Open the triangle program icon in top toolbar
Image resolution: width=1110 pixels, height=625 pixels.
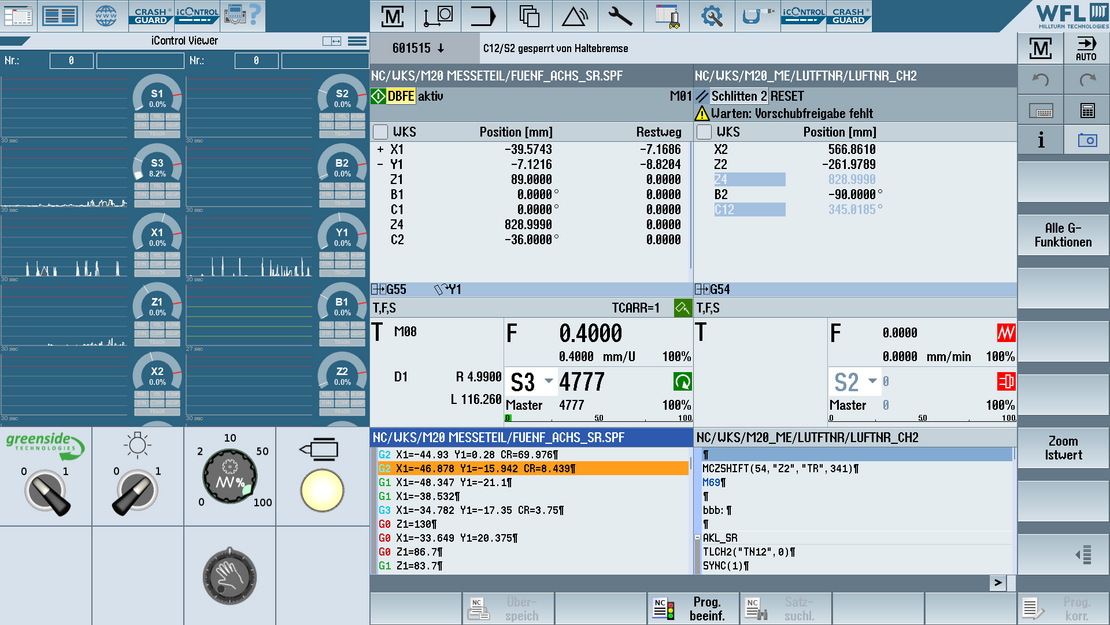(x=575, y=16)
